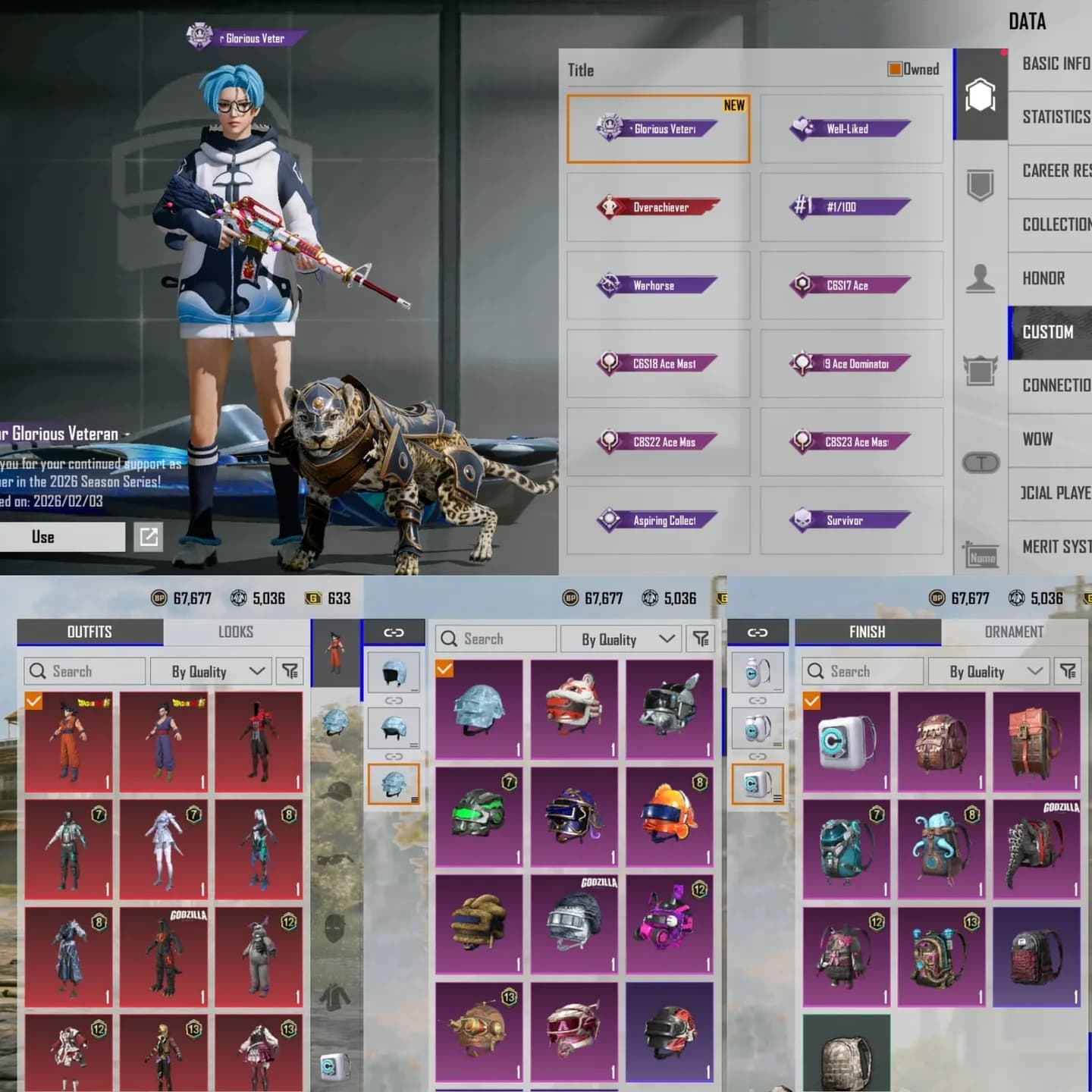Open STATISTICS in the DATA menu
The width and height of the screenshot is (1092, 1092).
coord(1050,117)
